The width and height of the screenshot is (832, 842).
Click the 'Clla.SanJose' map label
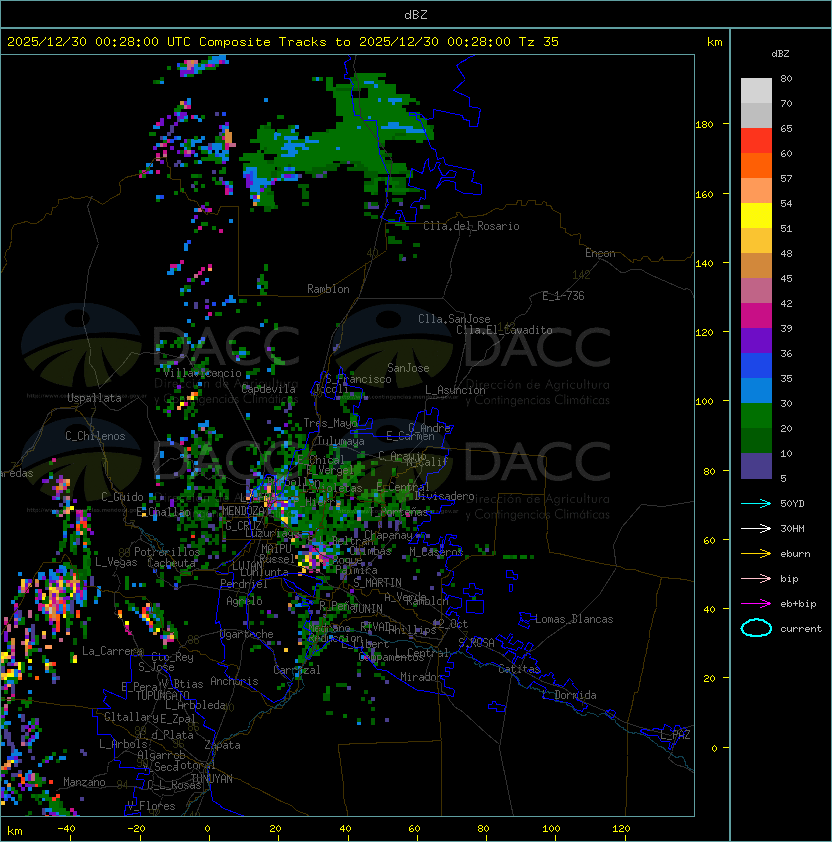[454, 319]
